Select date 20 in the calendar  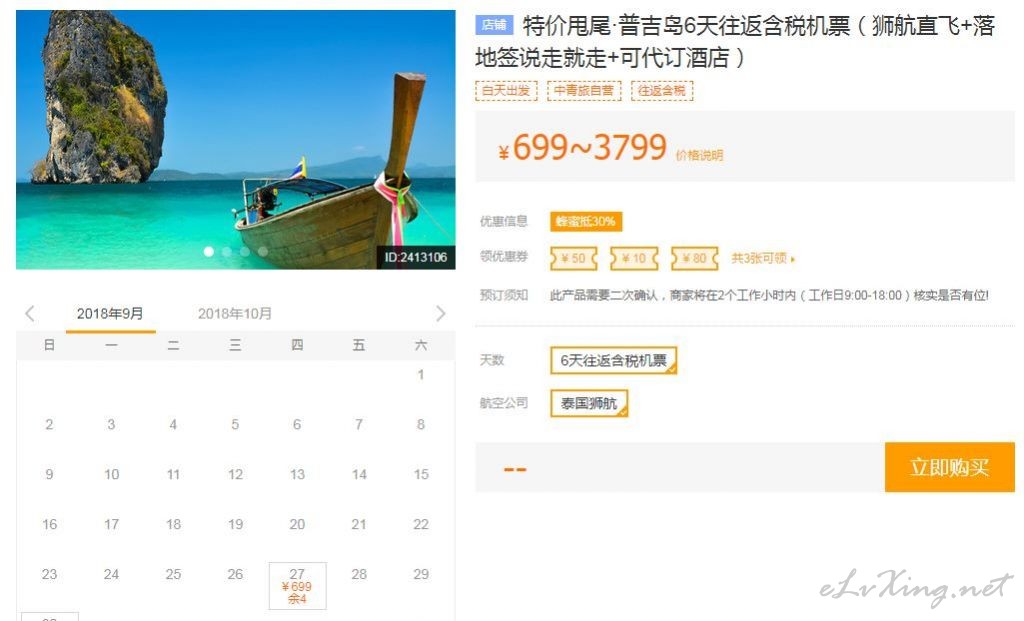point(297,524)
